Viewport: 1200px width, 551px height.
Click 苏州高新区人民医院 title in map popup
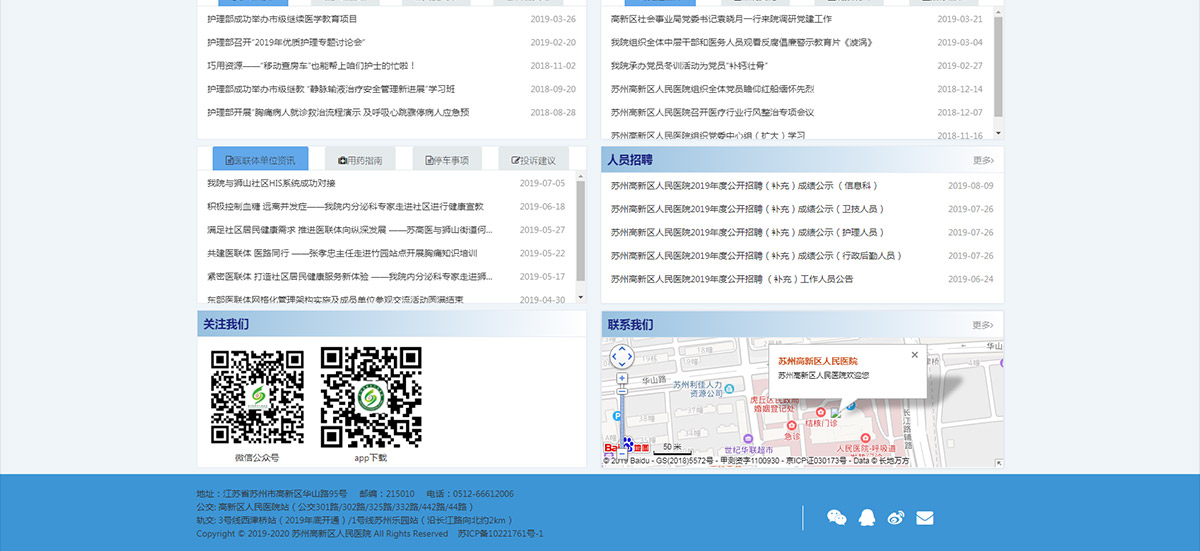point(818,360)
